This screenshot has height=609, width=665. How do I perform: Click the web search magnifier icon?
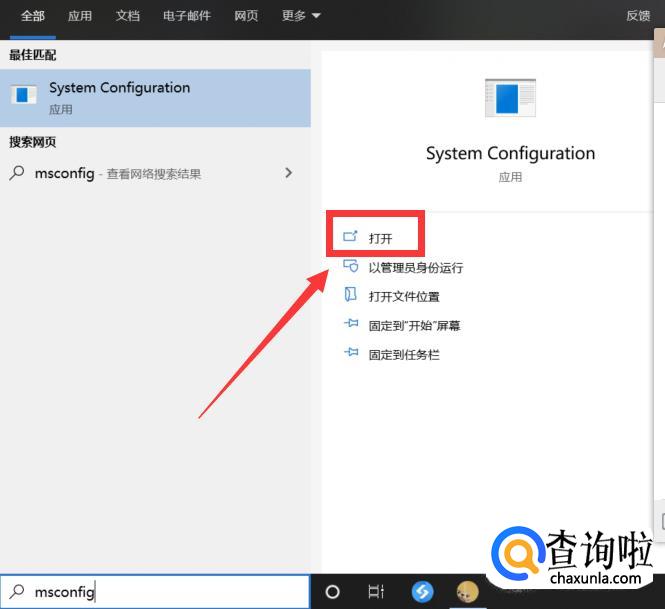17,173
